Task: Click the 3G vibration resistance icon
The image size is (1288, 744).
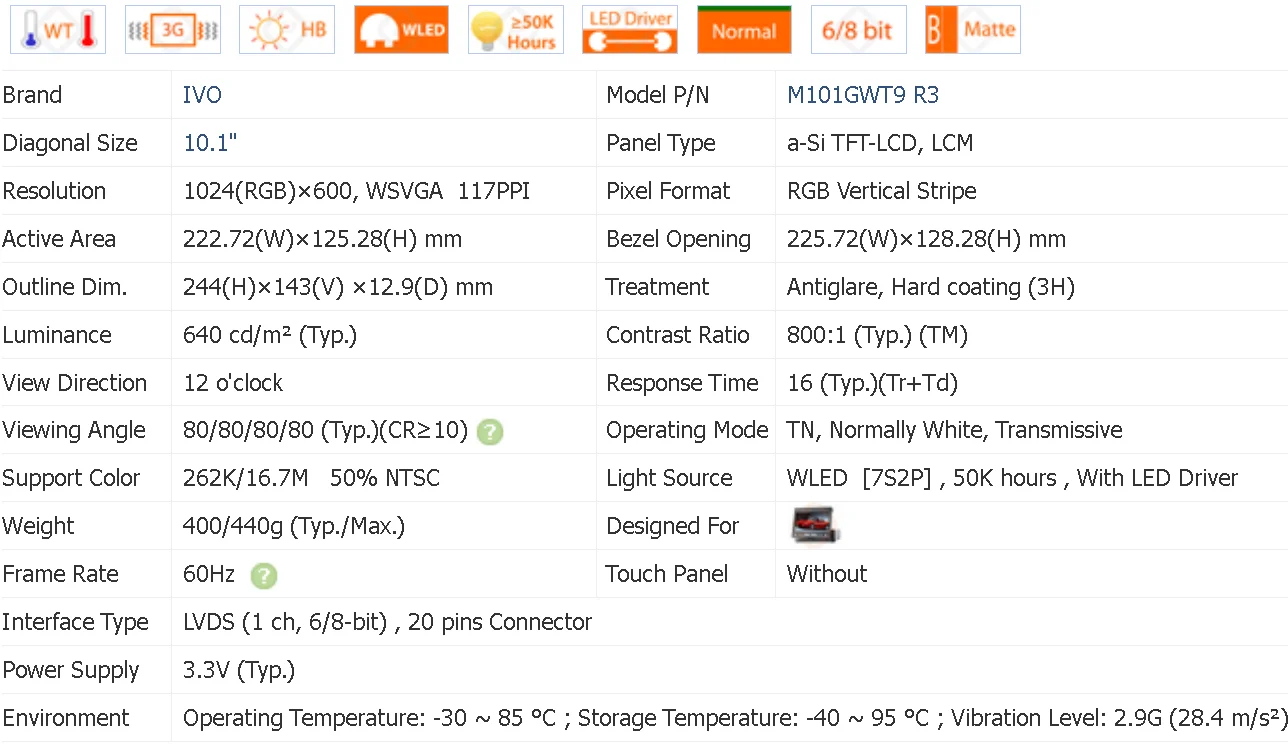Action: [173, 30]
